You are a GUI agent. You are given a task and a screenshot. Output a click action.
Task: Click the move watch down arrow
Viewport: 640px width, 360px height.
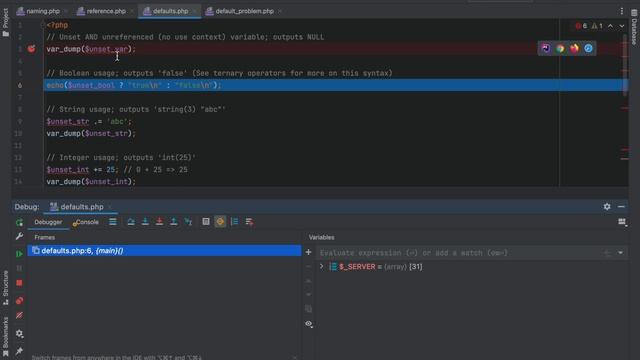309,295
